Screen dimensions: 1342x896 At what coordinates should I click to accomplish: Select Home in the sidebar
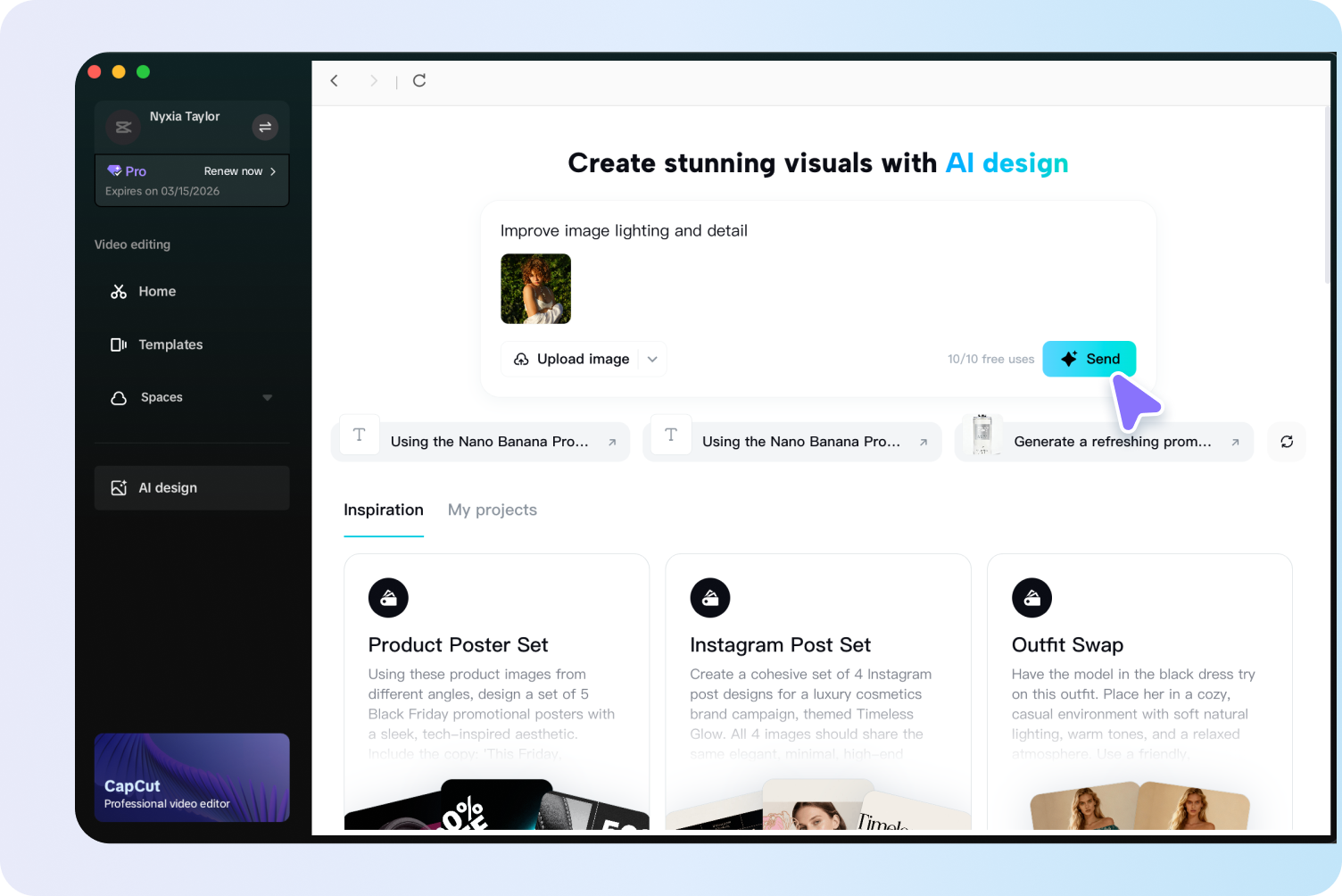[157, 291]
